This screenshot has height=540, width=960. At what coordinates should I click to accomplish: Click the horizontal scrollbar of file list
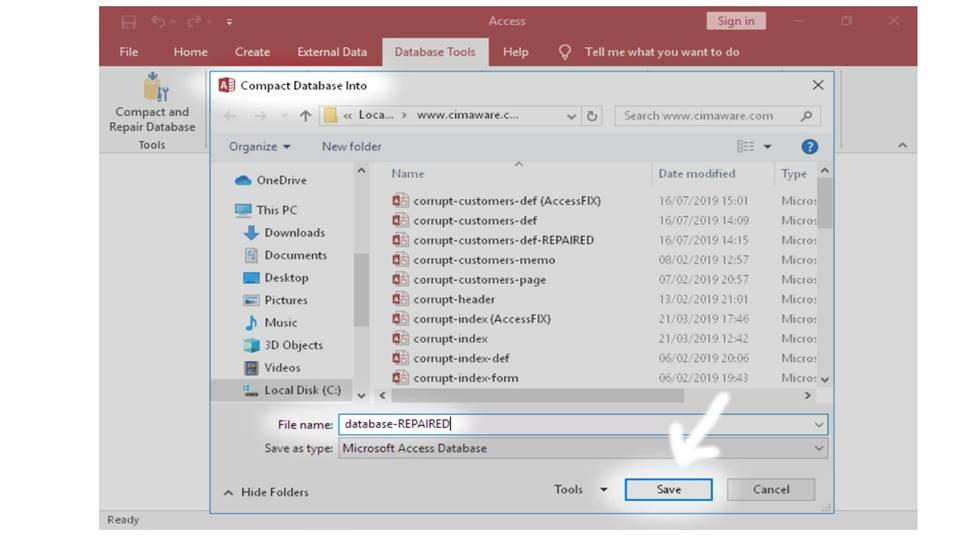coord(538,396)
